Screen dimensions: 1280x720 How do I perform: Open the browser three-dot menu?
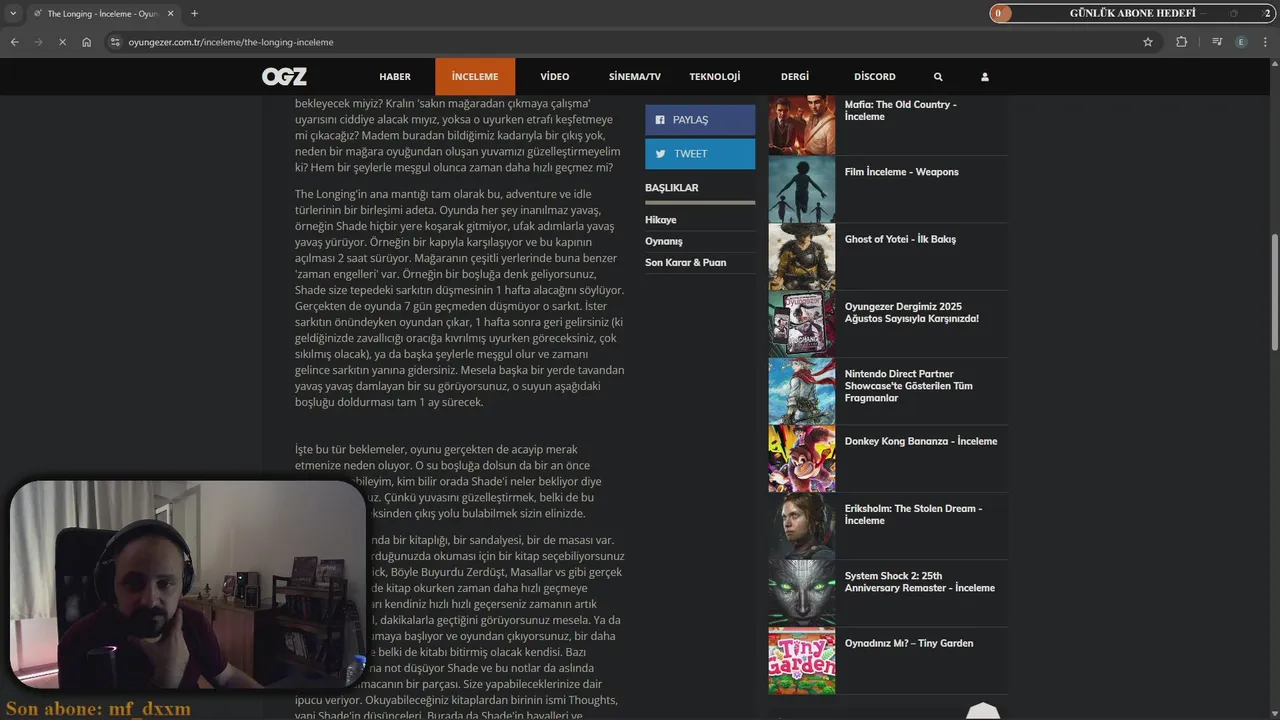[x=1266, y=42]
